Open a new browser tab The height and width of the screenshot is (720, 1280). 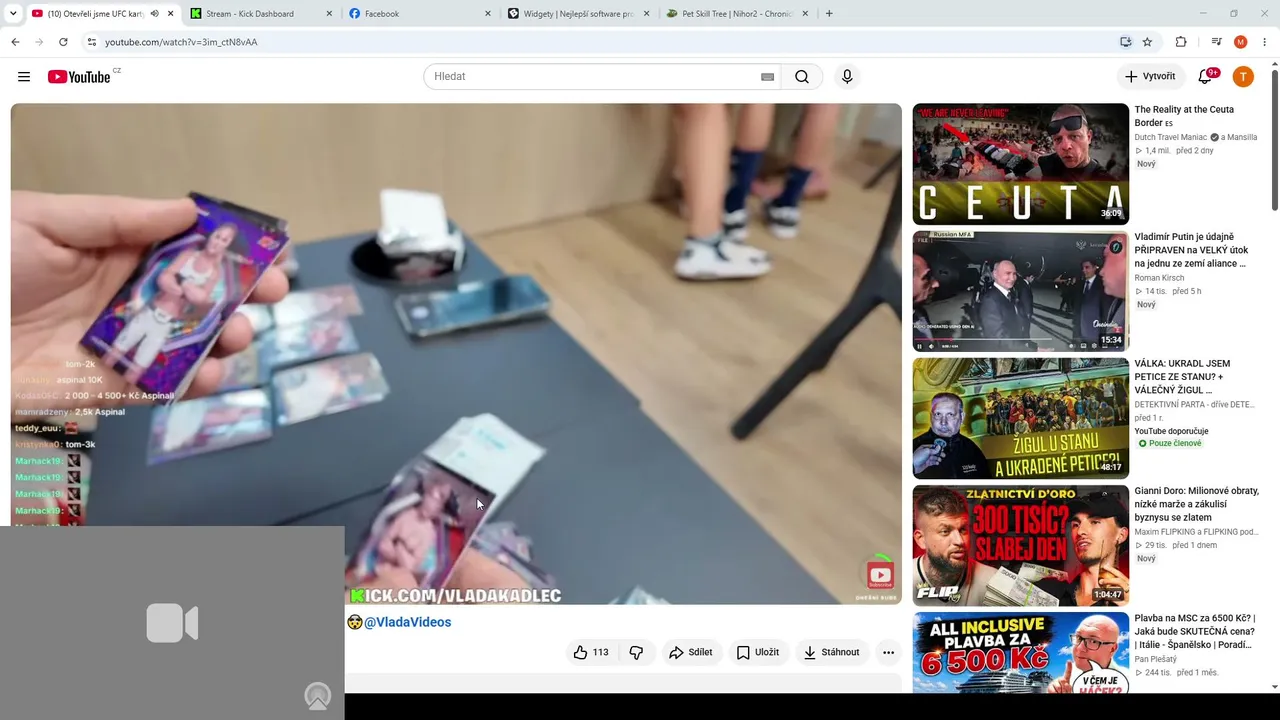(x=829, y=14)
